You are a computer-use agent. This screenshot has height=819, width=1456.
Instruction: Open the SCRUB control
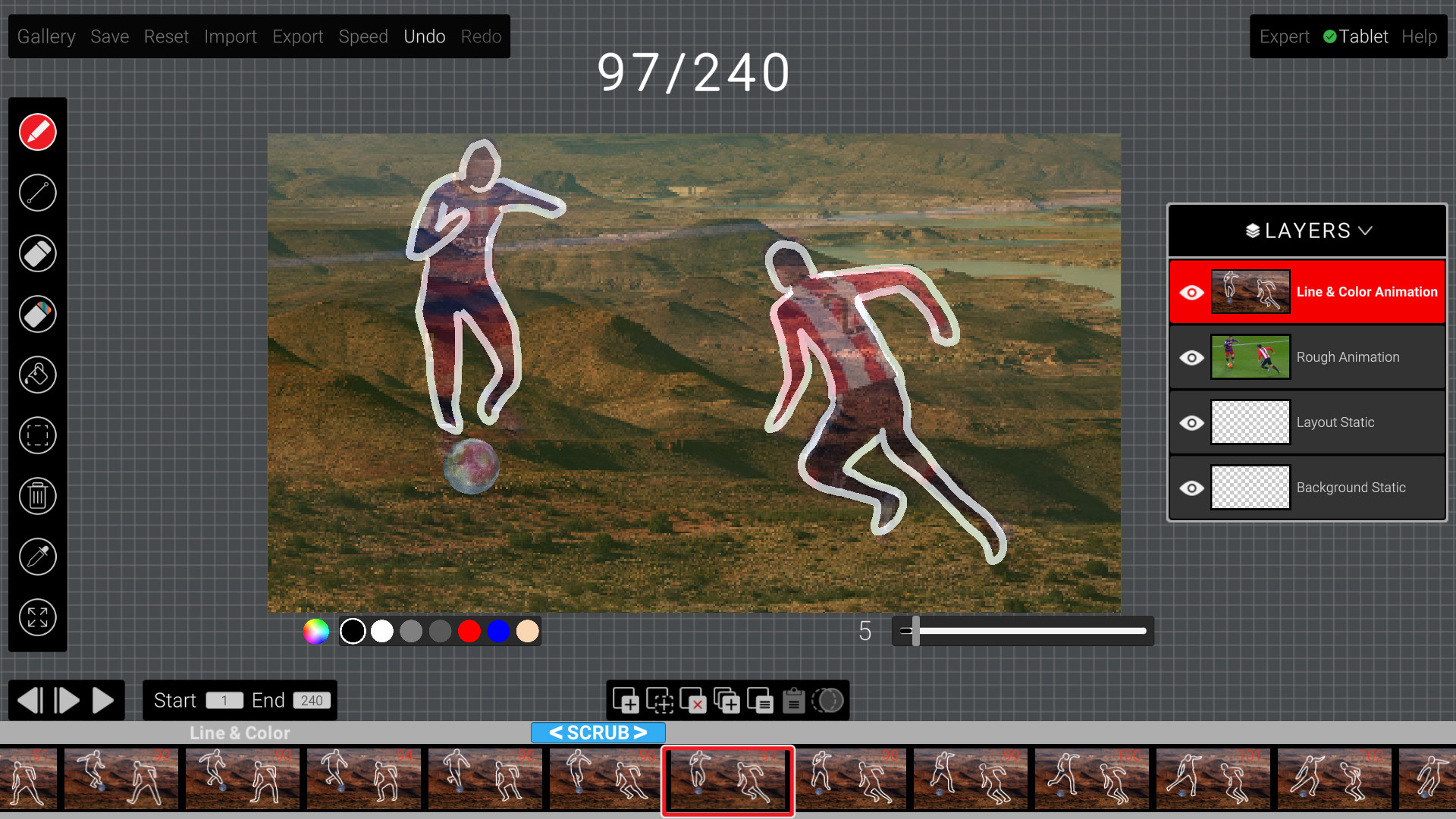(599, 733)
